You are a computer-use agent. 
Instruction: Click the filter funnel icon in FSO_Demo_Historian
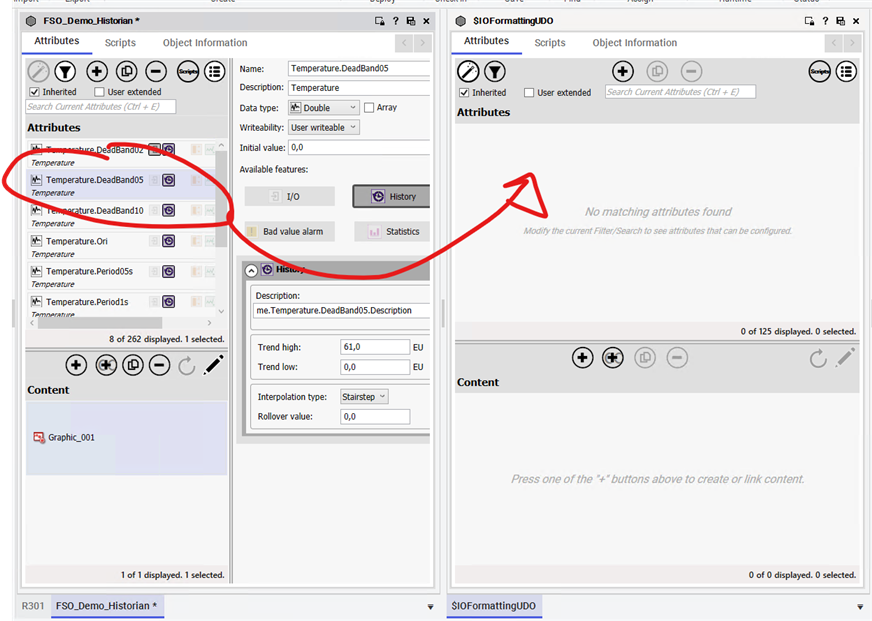coord(65,71)
